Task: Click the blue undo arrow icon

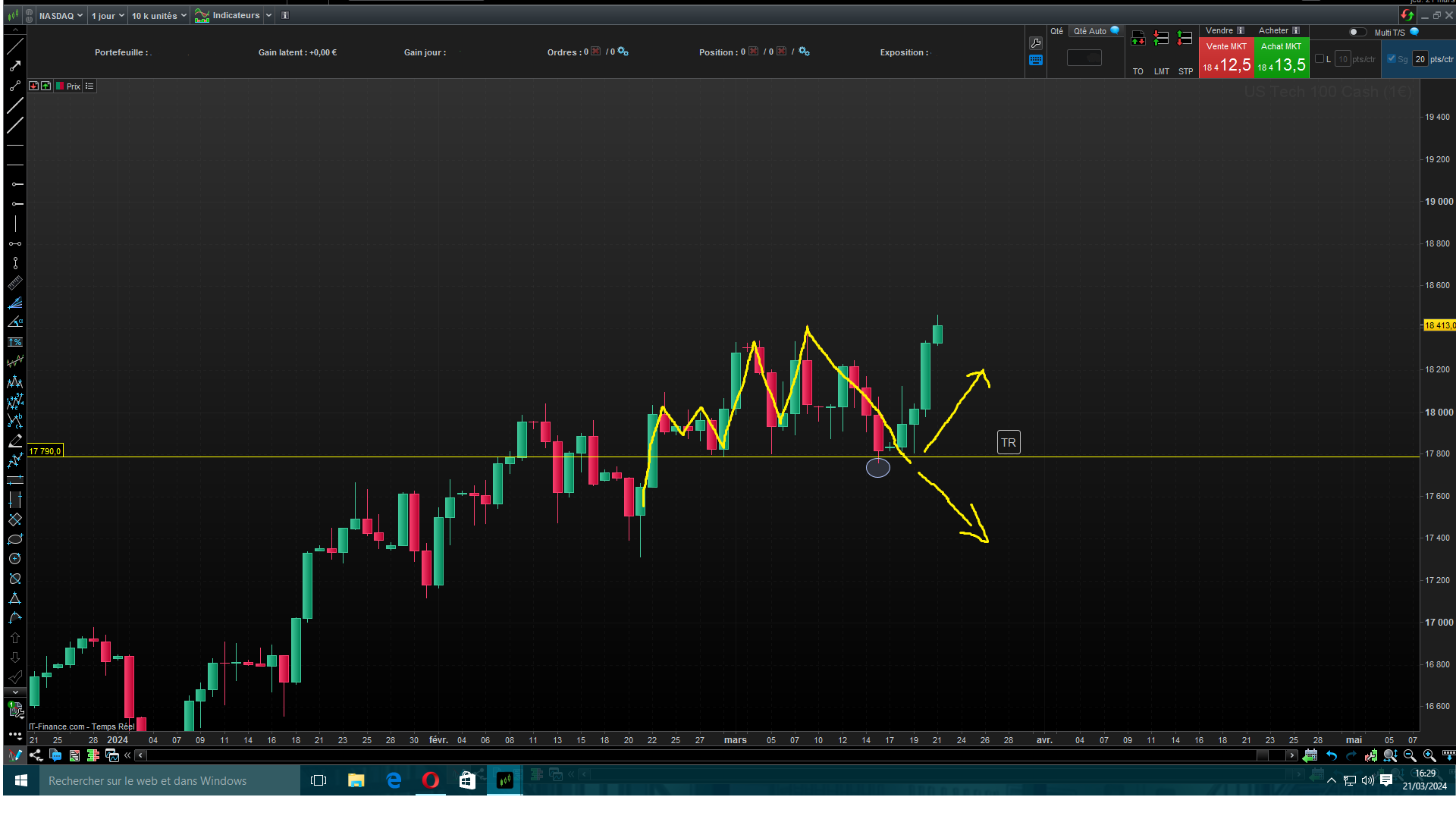Action: [1331, 755]
